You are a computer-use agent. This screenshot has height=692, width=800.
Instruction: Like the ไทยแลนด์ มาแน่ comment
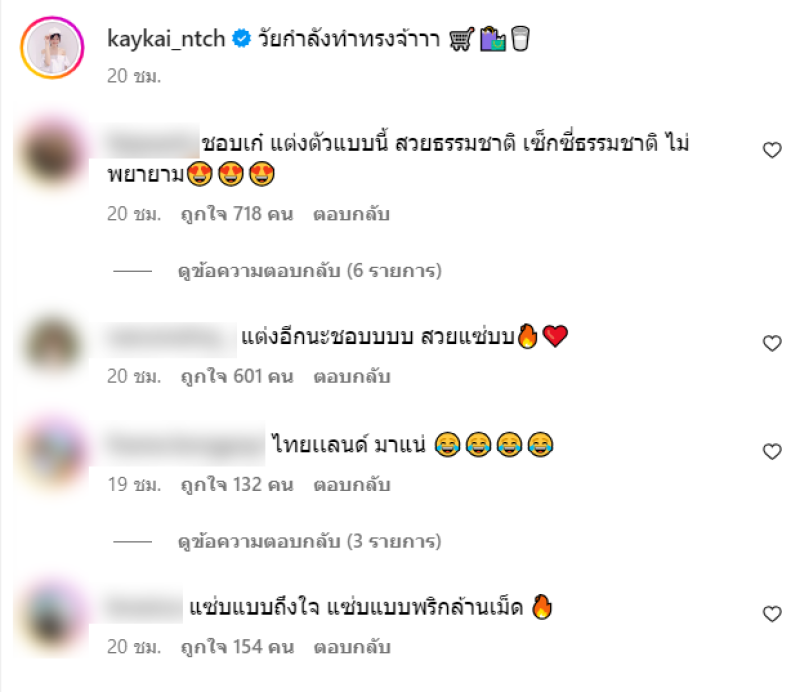coord(772,451)
